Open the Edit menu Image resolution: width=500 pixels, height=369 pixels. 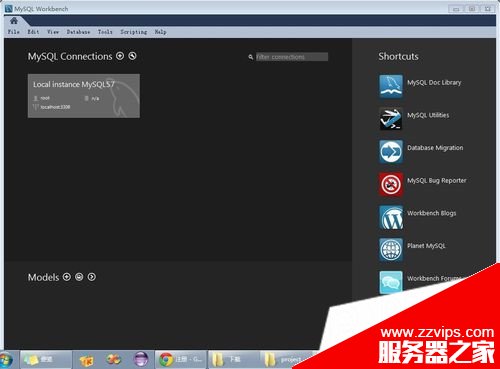[x=33, y=32]
